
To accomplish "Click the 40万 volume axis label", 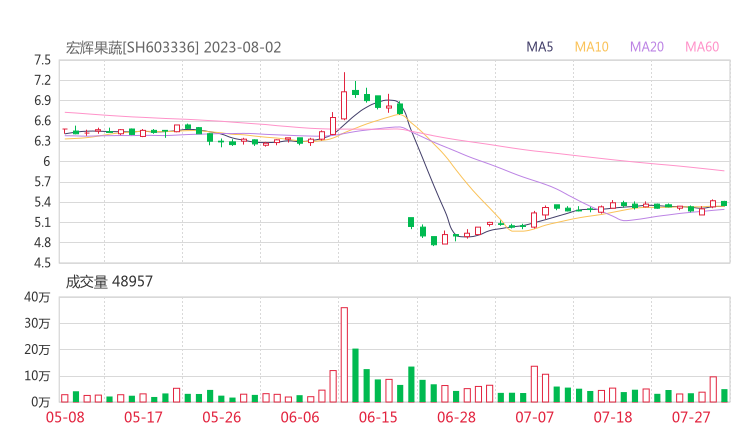I will pyautogui.click(x=37, y=297).
